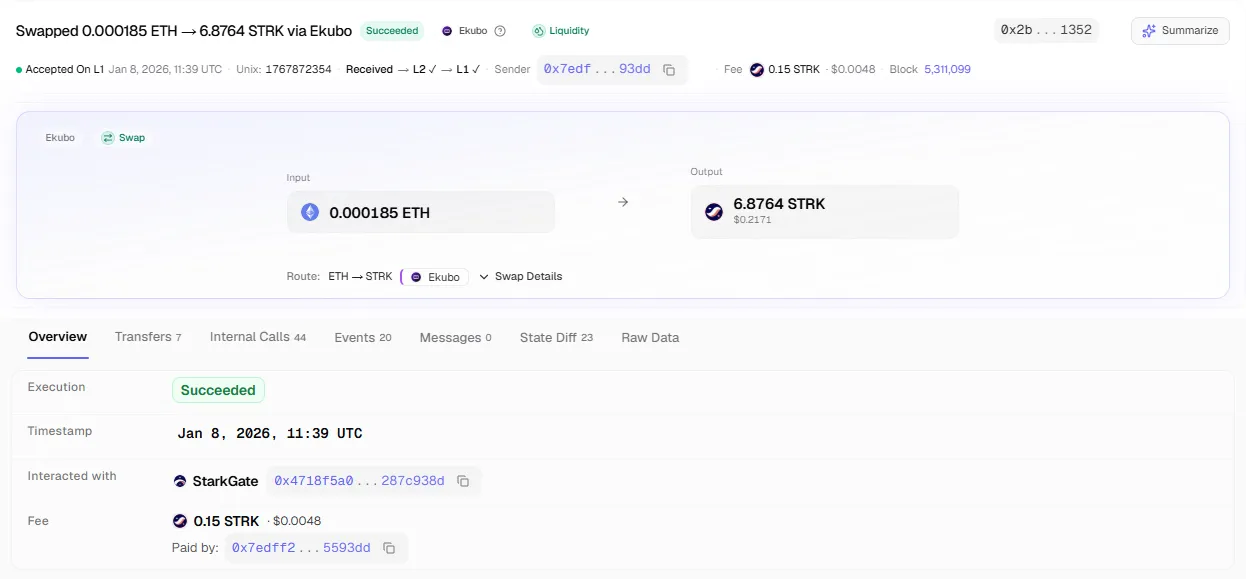Viewport: 1246px width, 579px height.
Task: Click the STRK icon in header fee
Action: (x=757, y=70)
